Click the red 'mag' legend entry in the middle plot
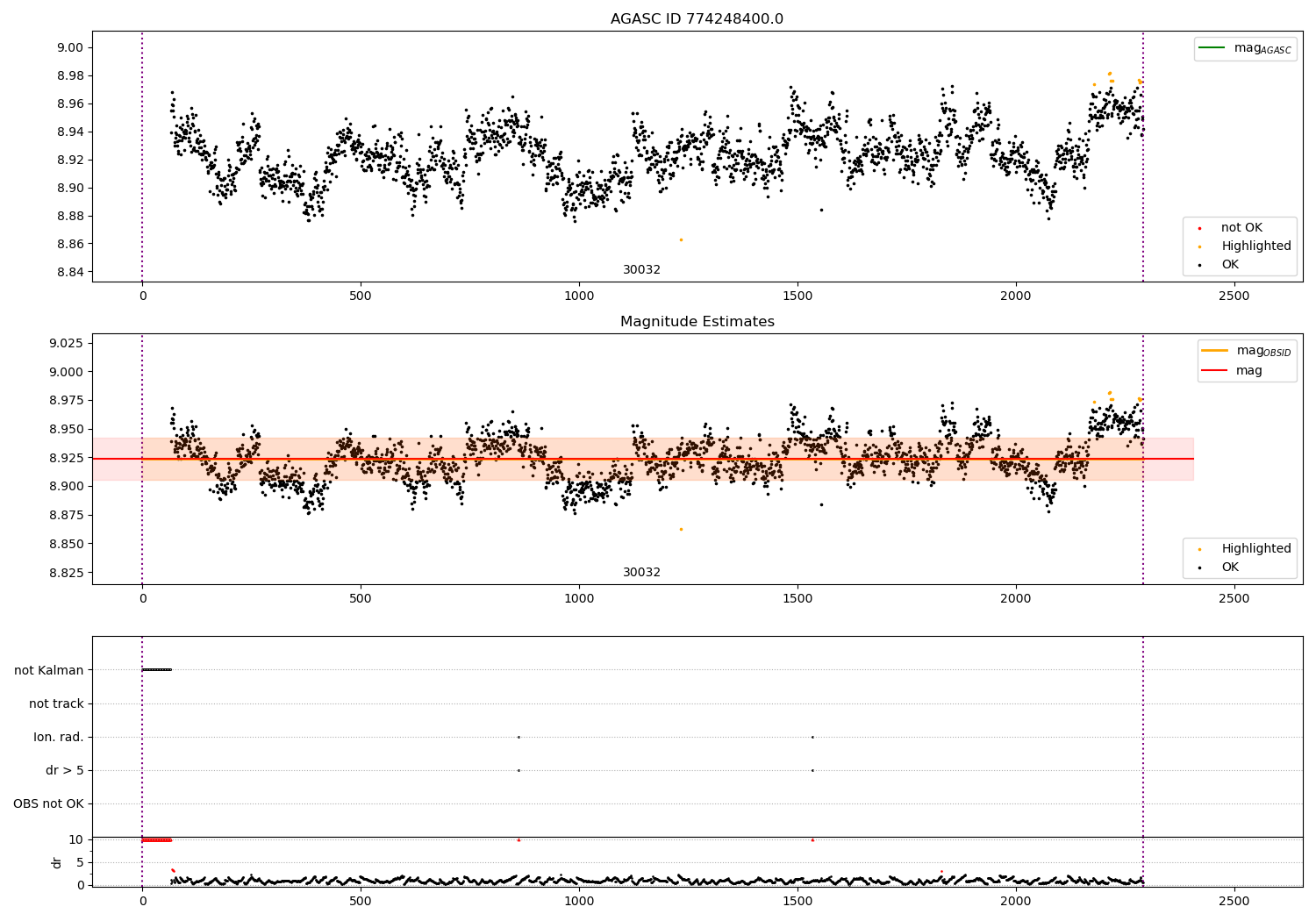This screenshot has height=921, width=1316. [1248, 370]
